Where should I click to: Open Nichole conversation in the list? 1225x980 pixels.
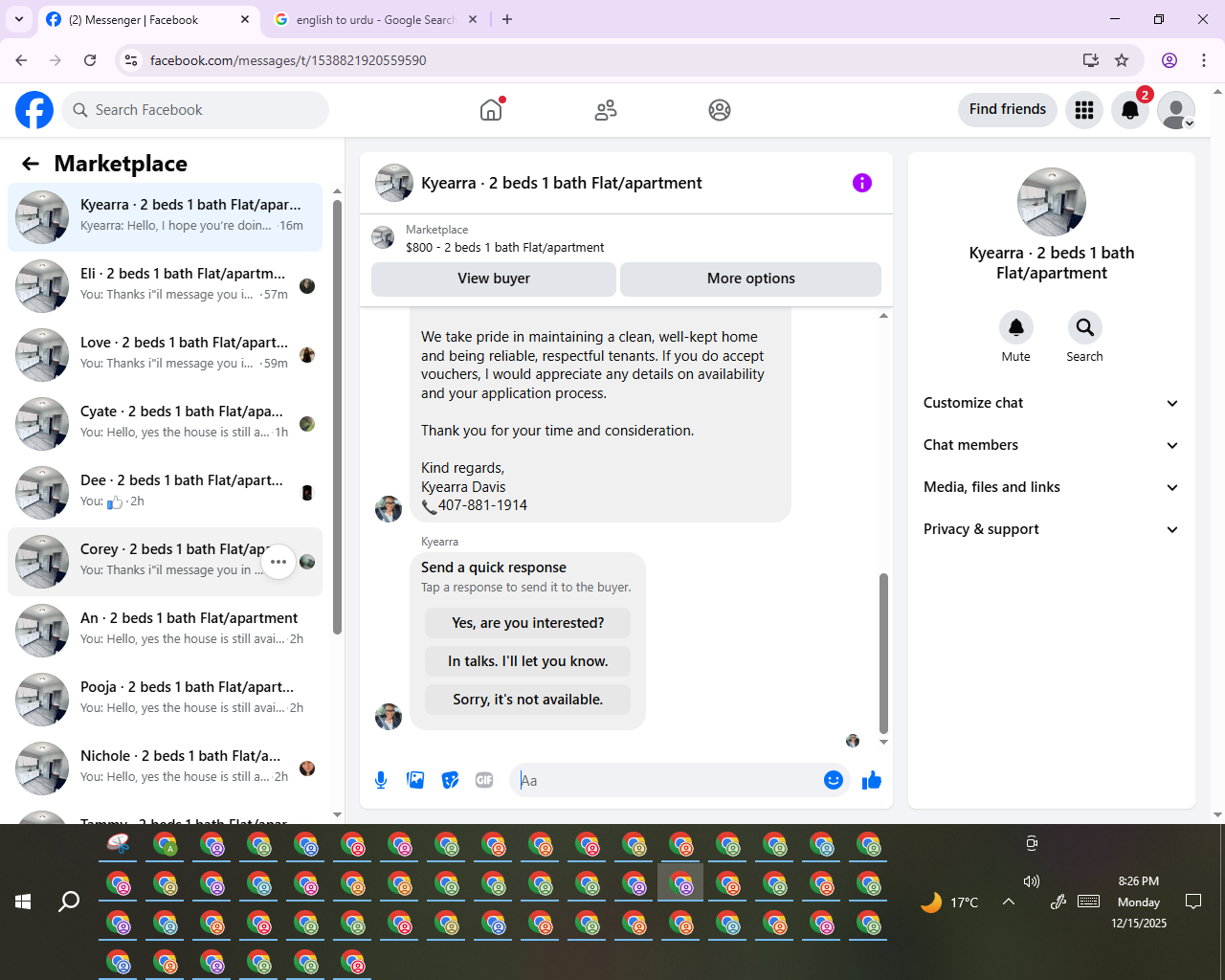point(165,768)
